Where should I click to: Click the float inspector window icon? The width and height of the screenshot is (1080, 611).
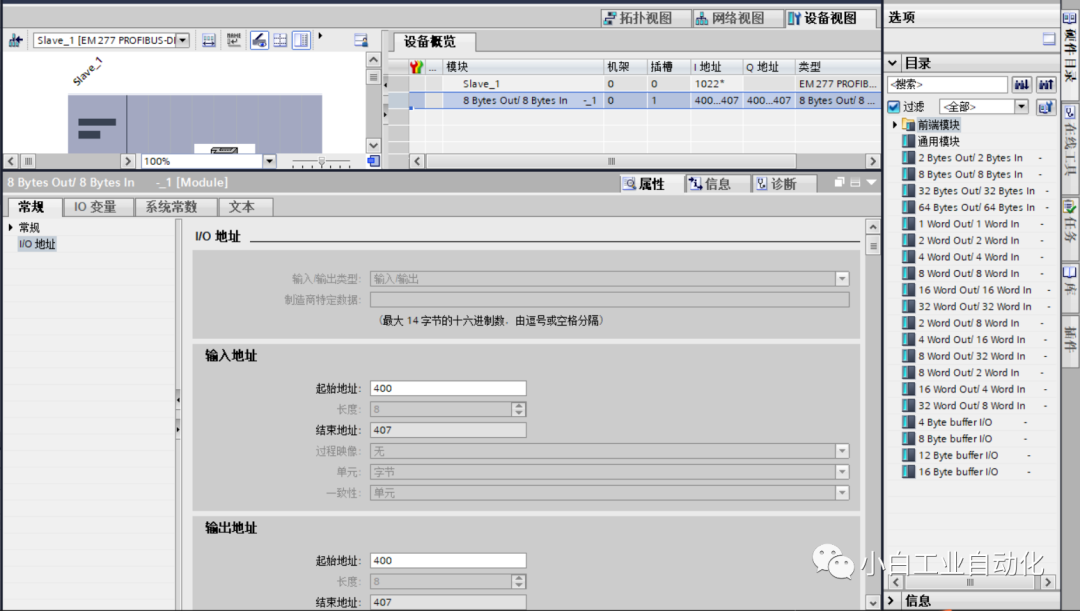point(839,183)
